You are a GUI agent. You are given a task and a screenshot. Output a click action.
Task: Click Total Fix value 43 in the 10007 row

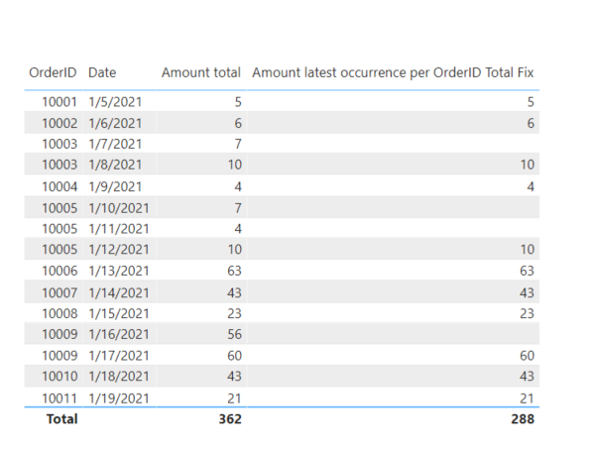[527, 293]
